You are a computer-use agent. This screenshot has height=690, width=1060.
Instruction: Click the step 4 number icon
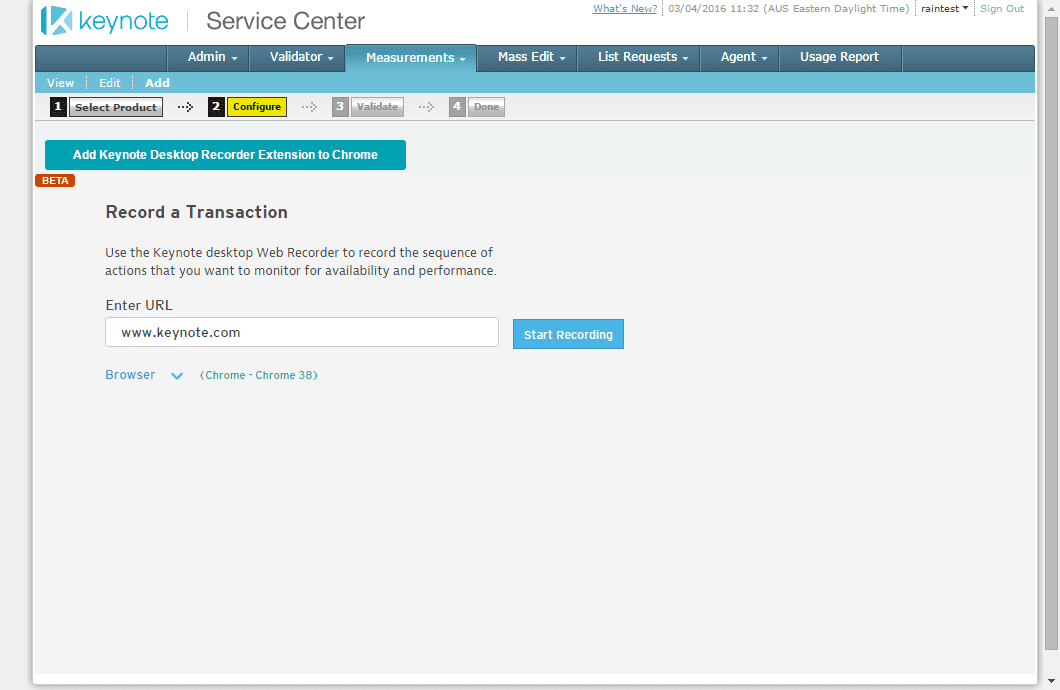point(457,107)
